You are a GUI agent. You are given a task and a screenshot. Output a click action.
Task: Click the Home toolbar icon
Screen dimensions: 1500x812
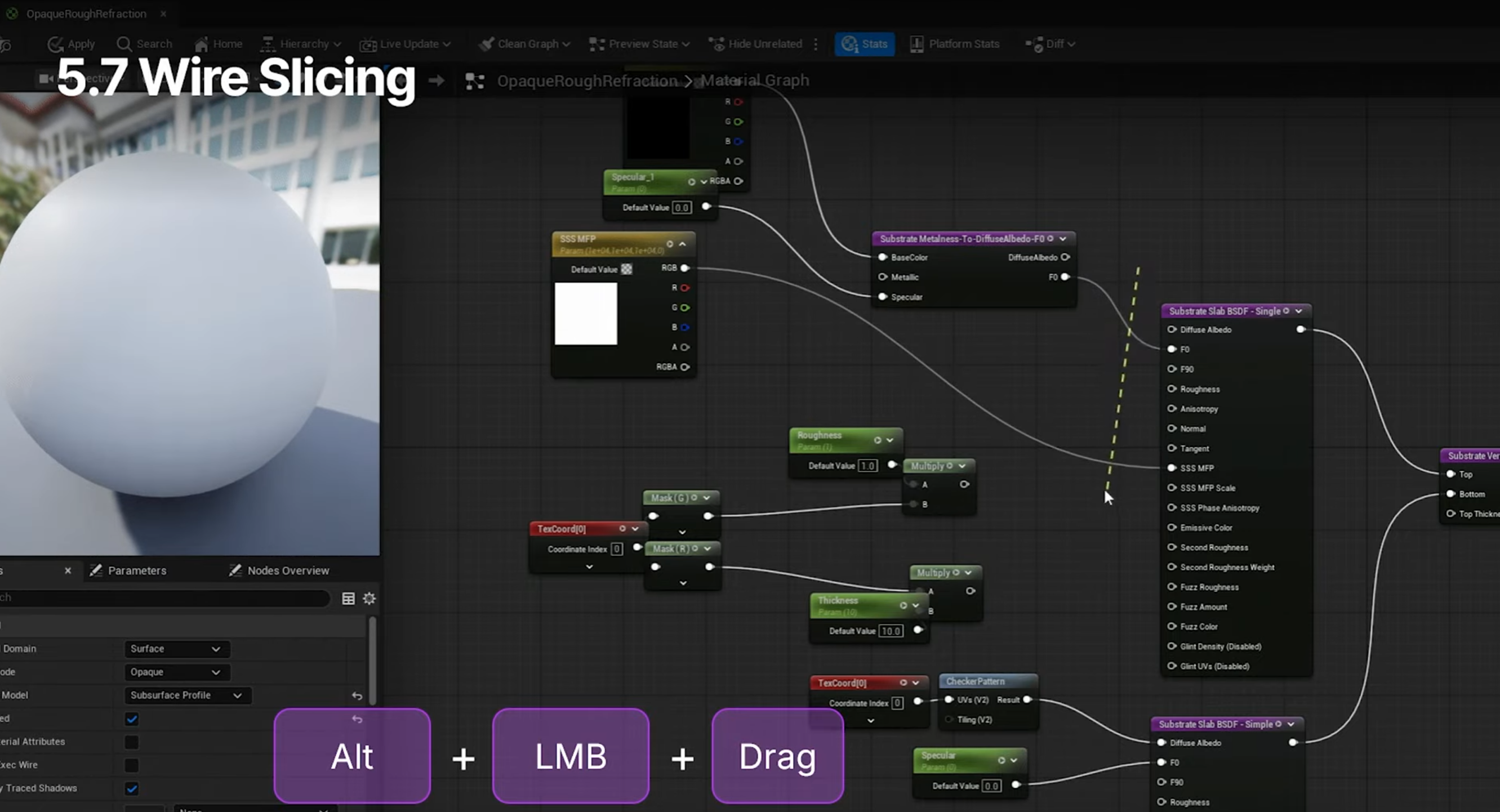click(202, 44)
